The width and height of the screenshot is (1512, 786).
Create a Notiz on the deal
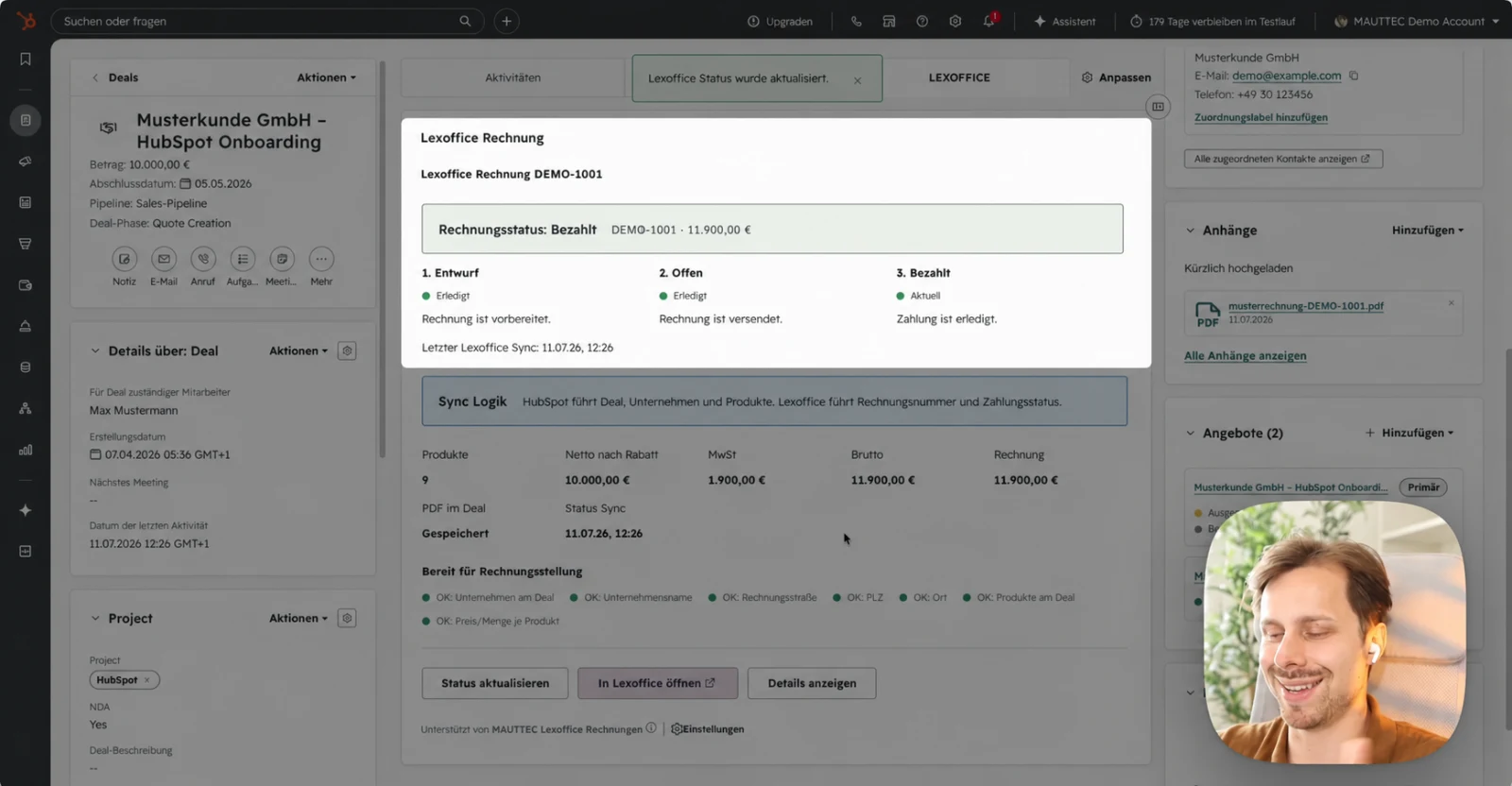(124, 259)
